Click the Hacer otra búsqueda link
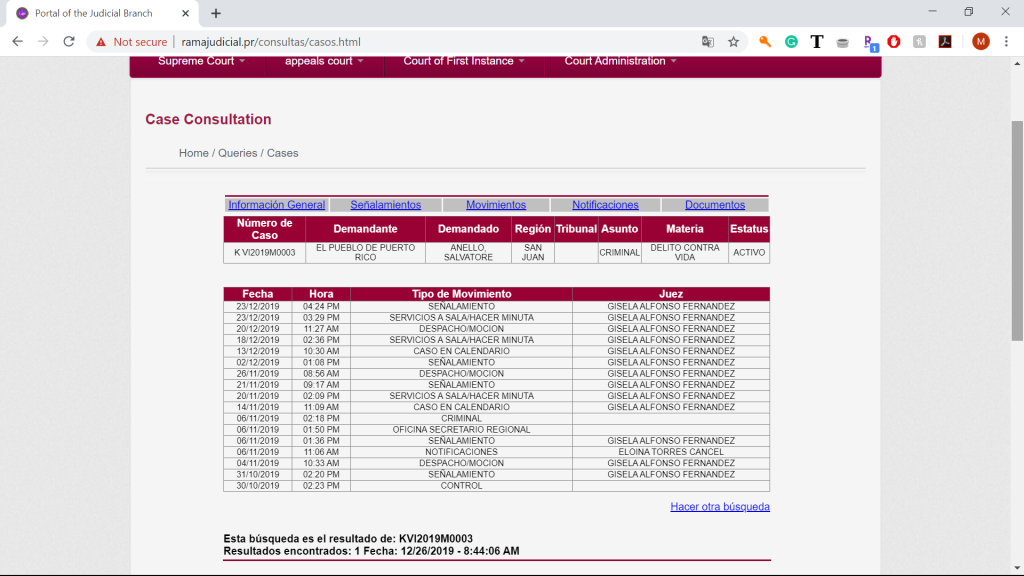Image resolution: width=1024 pixels, height=576 pixels. pyautogui.click(x=719, y=507)
